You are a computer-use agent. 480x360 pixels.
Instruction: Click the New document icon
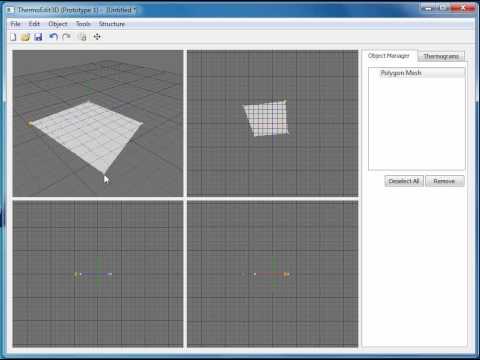[13, 37]
